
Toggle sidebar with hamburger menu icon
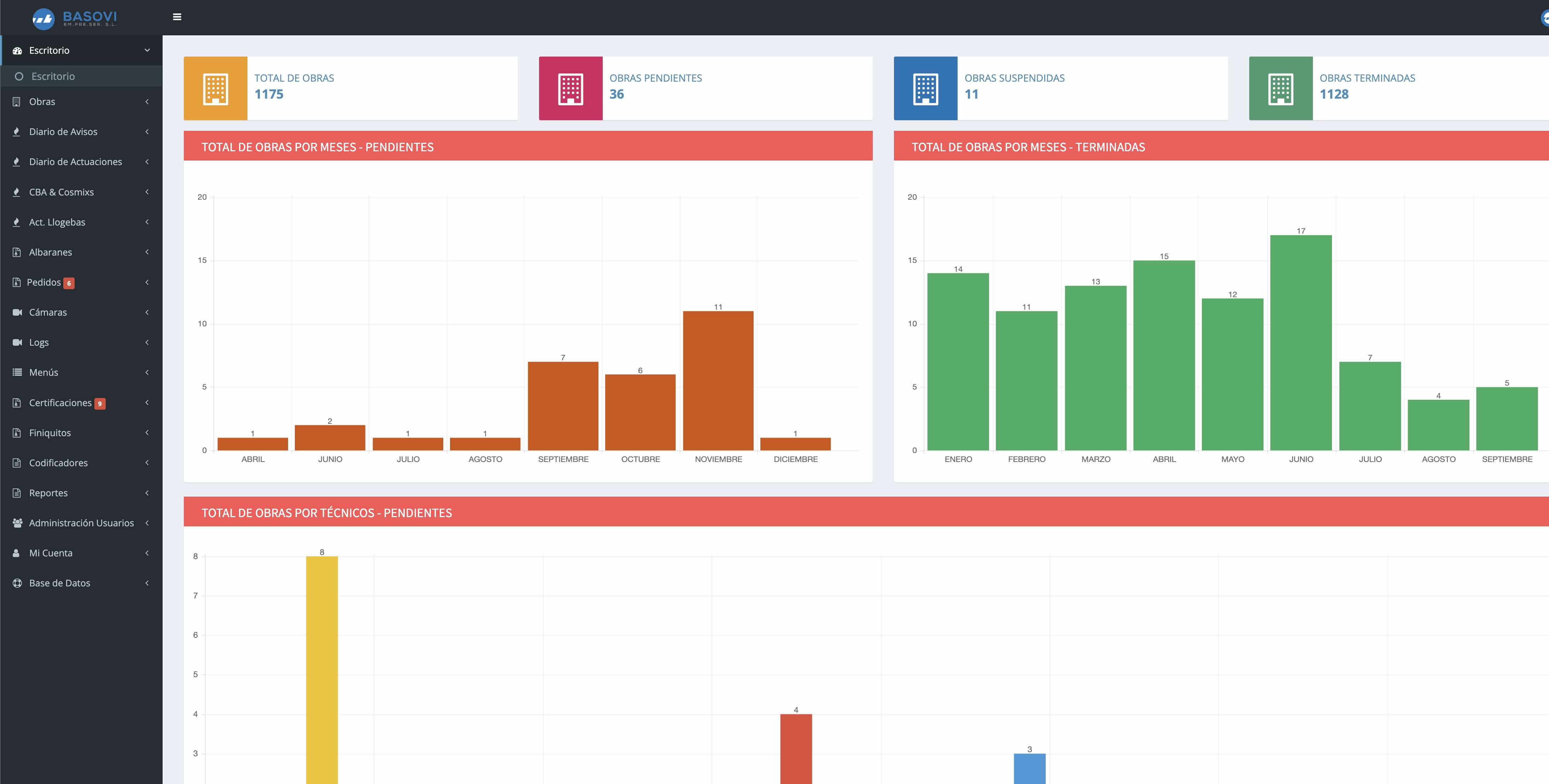coord(177,17)
